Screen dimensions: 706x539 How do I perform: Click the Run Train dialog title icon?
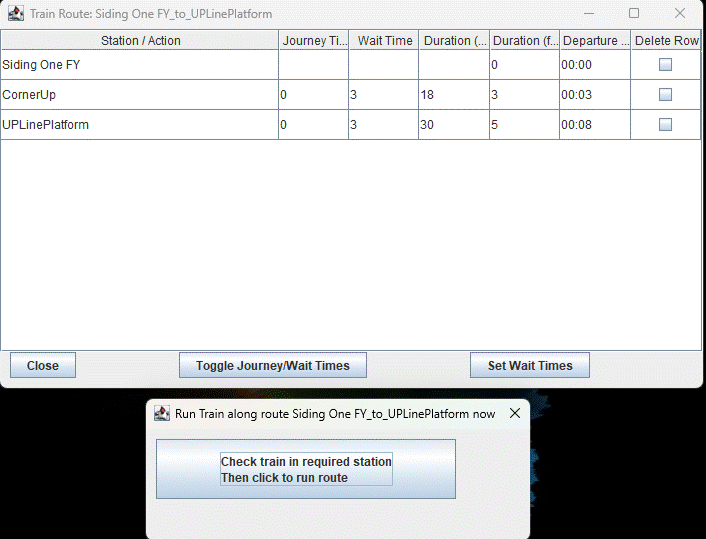(162, 413)
